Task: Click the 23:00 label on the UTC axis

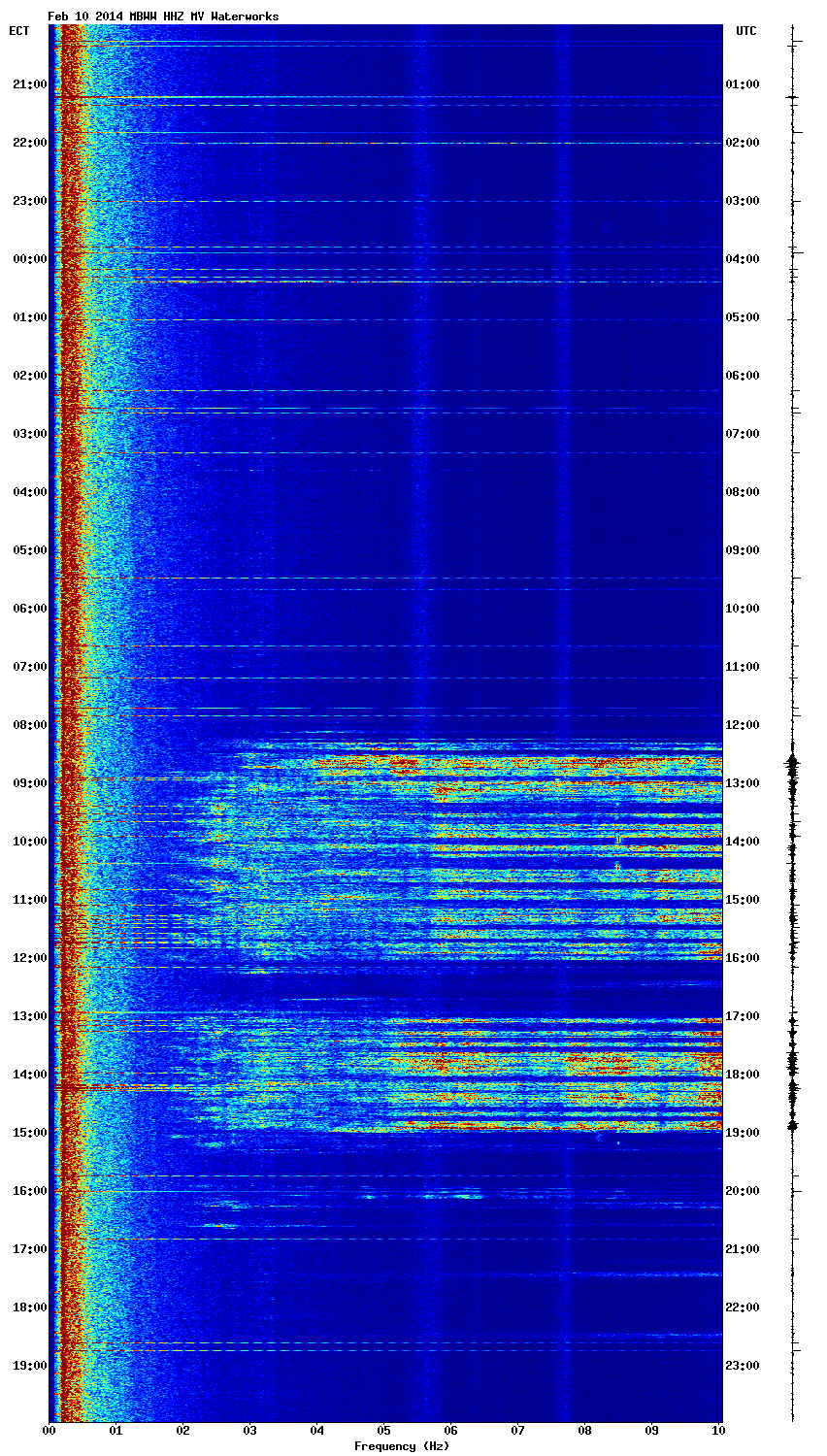Action: (x=743, y=1366)
